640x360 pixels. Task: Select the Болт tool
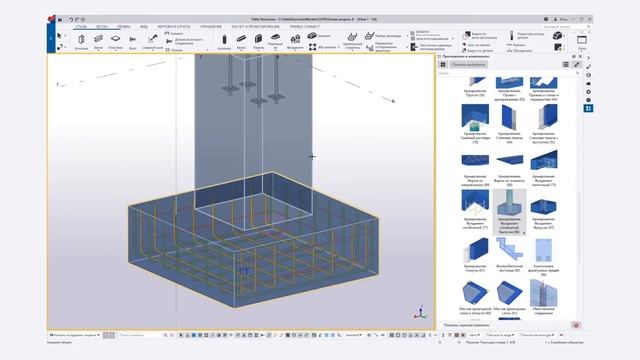[133, 42]
